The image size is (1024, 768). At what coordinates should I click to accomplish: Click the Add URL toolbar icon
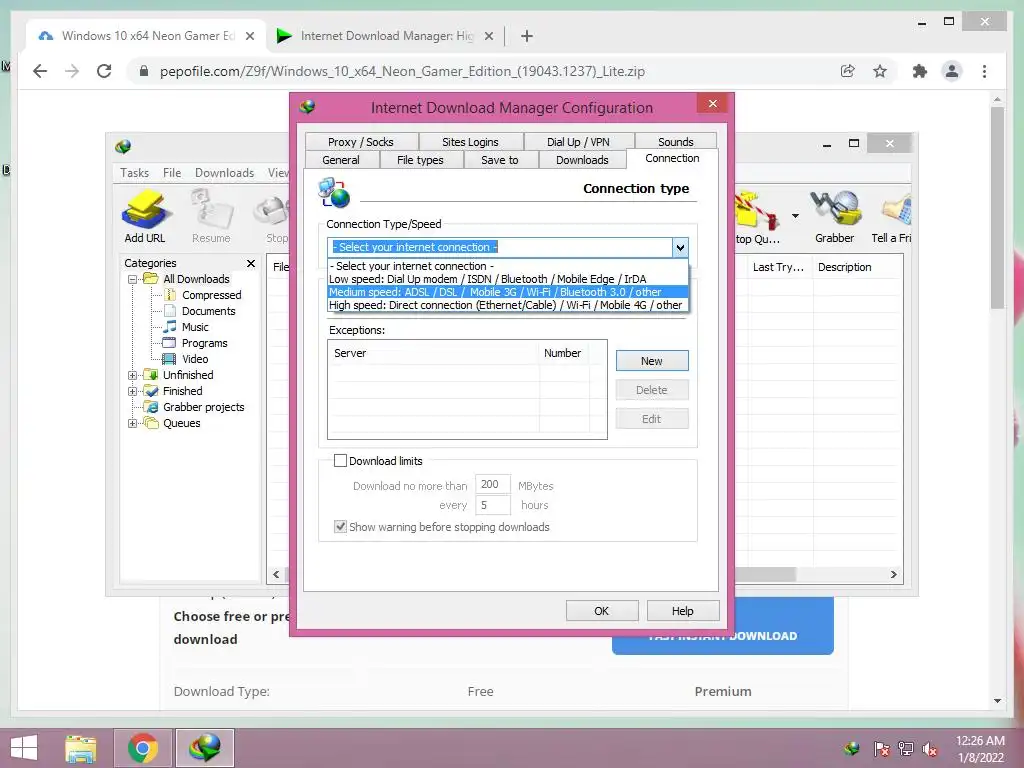coord(145,217)
